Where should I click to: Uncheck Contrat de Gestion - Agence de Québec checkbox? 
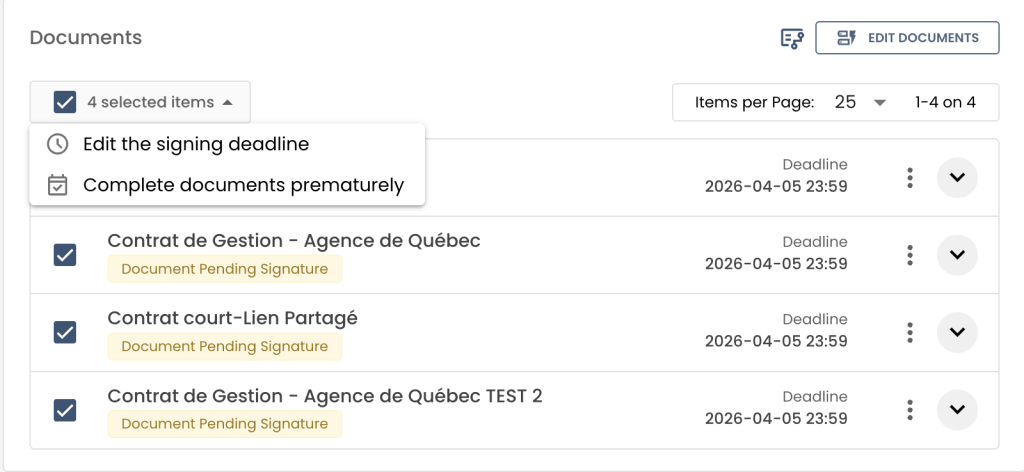65,255
